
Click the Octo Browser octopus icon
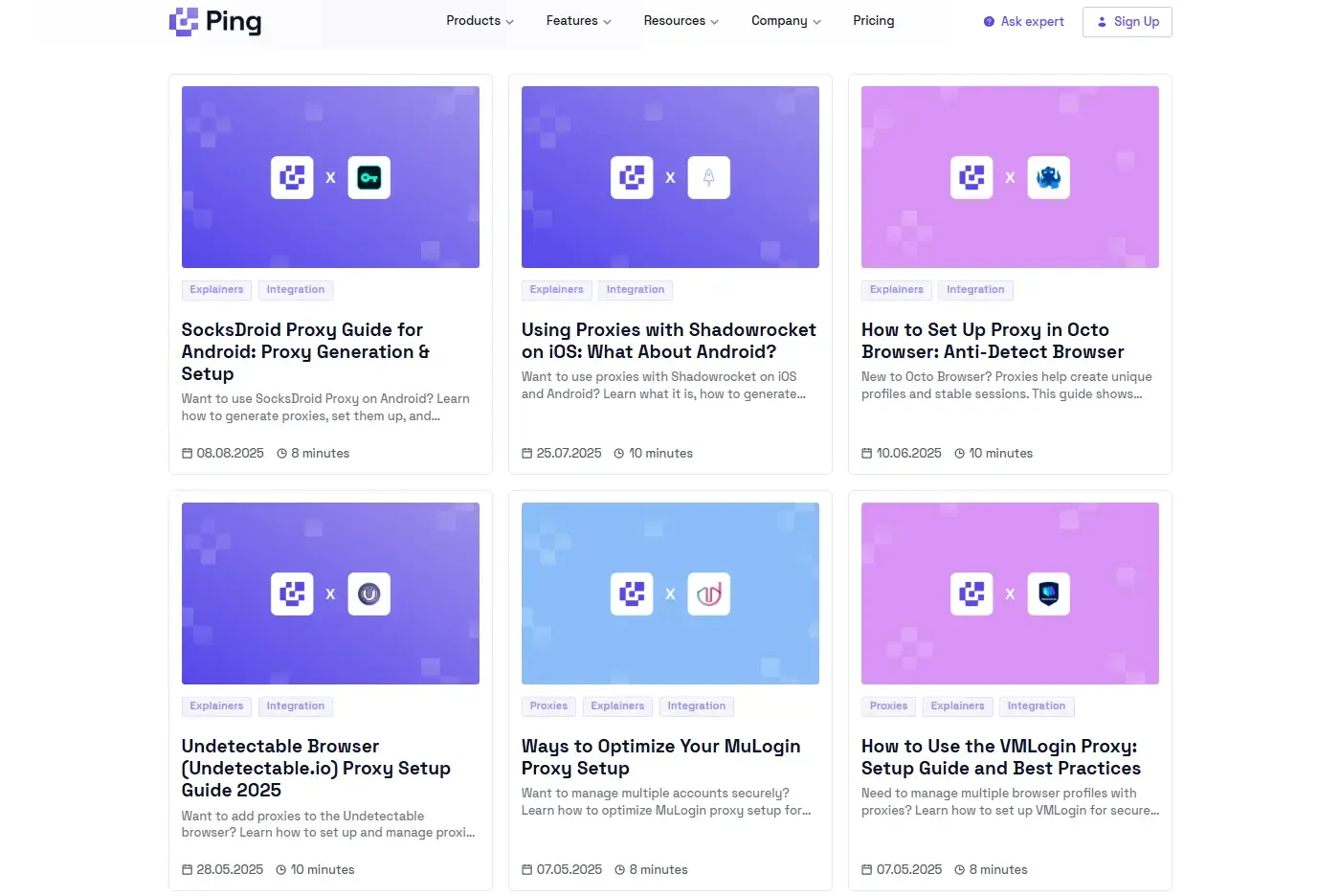1048,177
